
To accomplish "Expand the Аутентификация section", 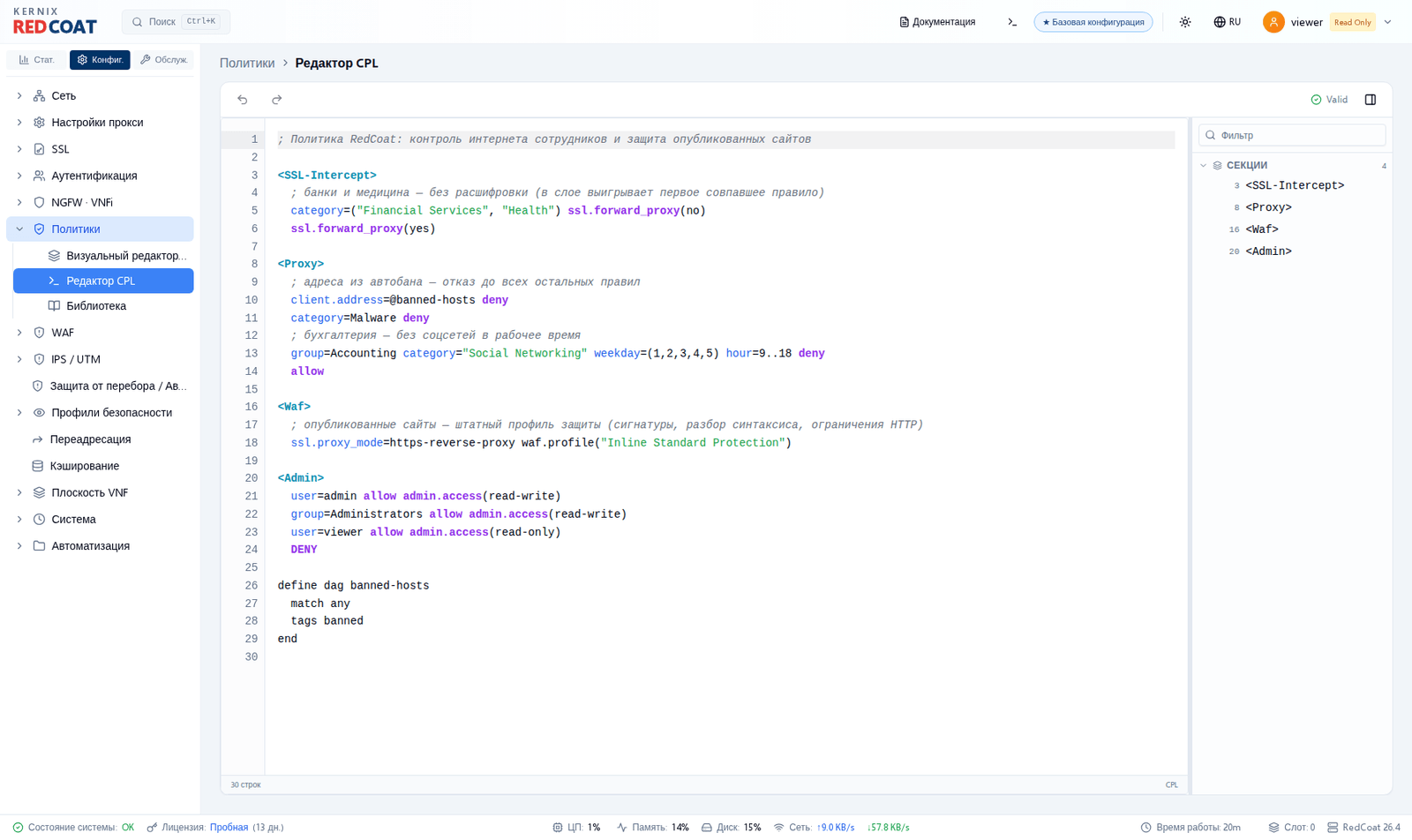I will pyautogui.click(x=19, y=176).
